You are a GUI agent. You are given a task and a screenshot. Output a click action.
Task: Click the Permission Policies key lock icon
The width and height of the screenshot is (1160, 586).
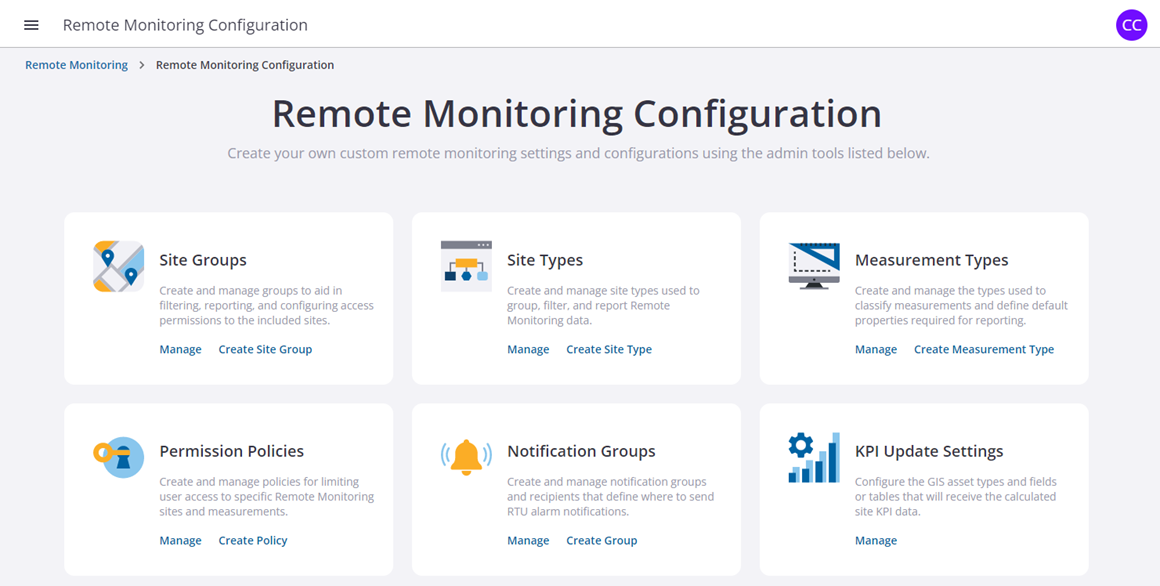[x=118, y=457]
